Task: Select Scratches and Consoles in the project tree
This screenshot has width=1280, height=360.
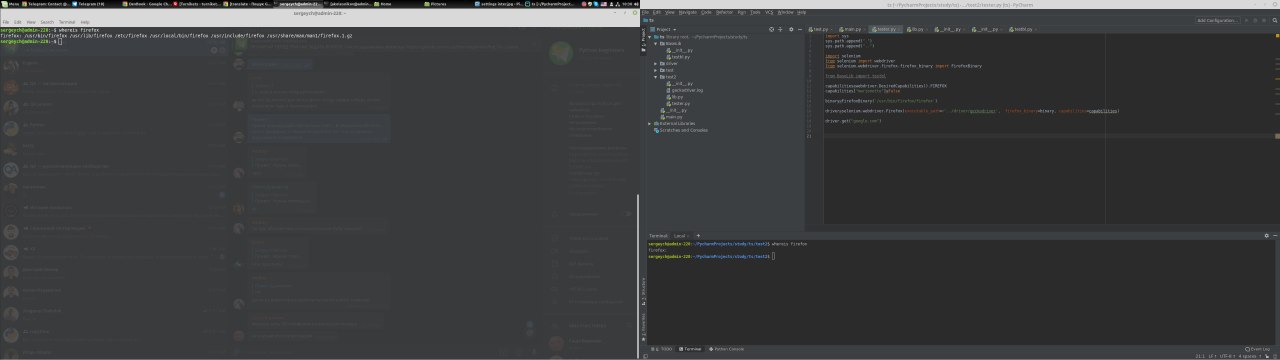Action: tap(681, 130)
